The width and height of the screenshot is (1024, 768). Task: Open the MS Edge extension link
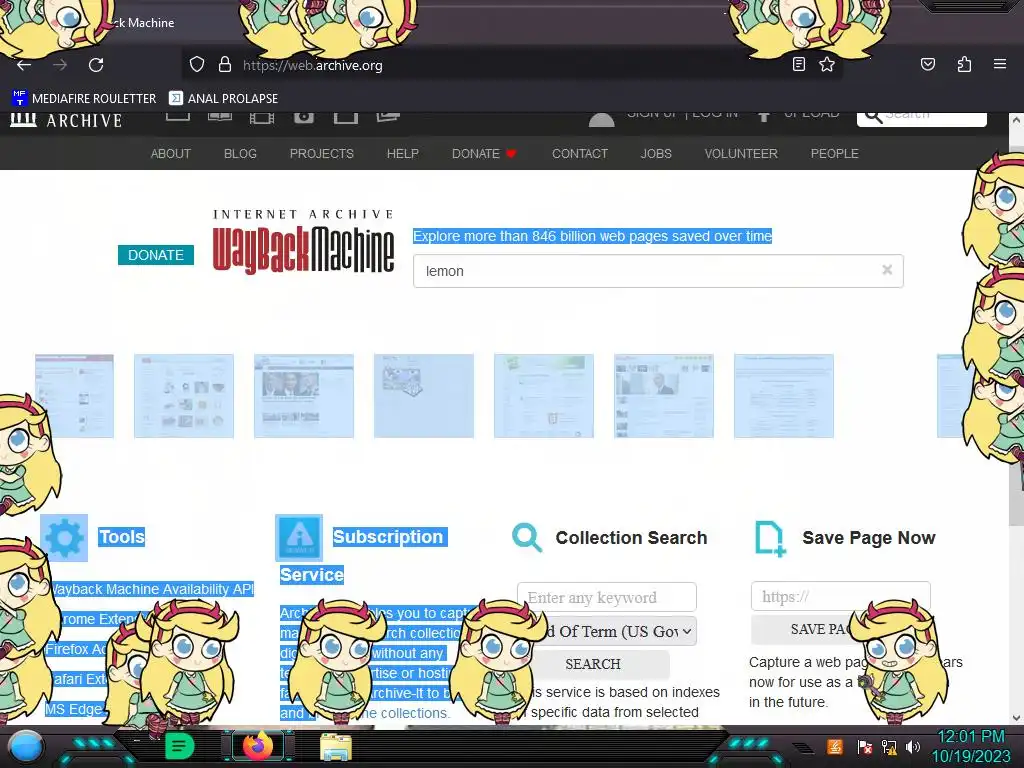(74, 709)
